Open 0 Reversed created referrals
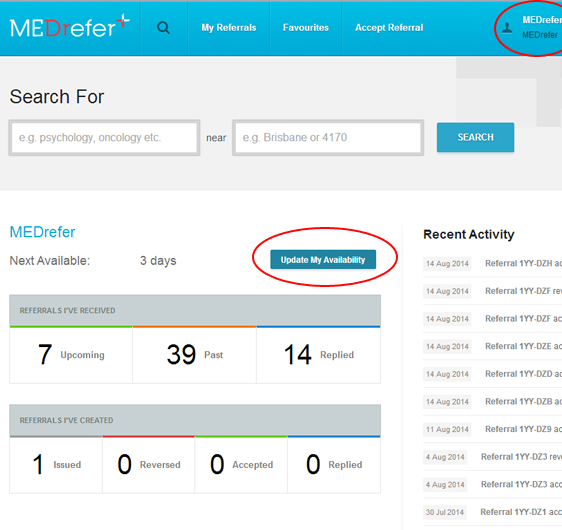 (x=149, y=465)
